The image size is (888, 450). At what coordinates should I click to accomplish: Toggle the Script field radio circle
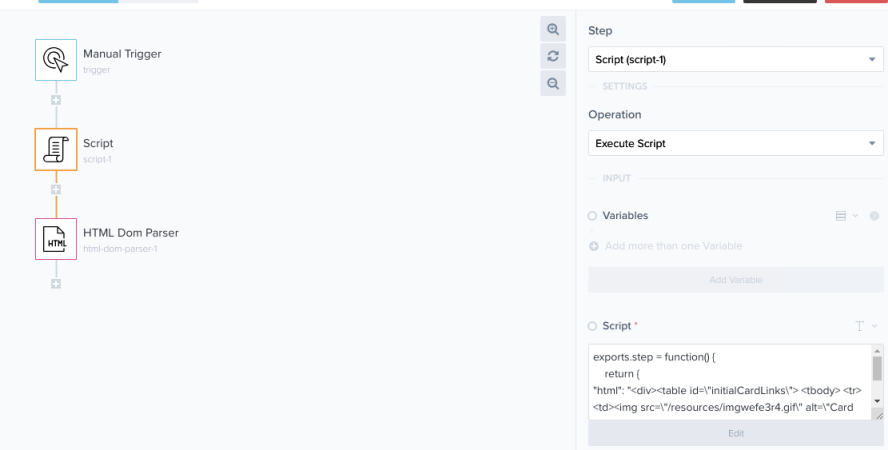[x=593, y=326]
